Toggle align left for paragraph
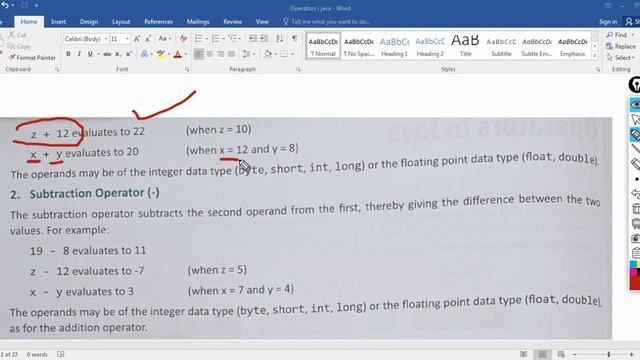This screenshot has height=360, width=640. (x=199, y=54)
